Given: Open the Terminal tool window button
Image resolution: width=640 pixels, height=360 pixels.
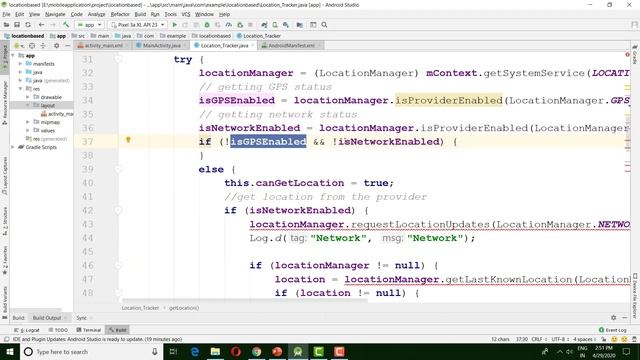Looking at the screenshot, I should pos(89,330).
